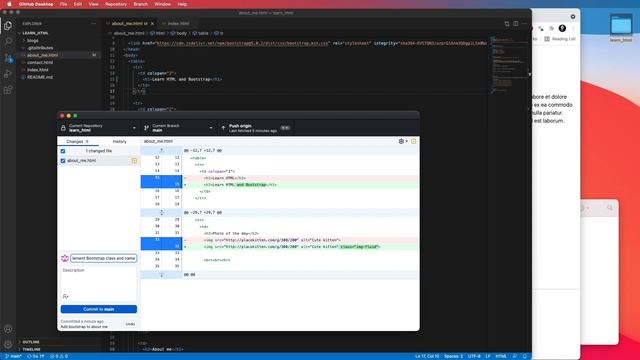Open the VS Code Search activity icon

tap(8, 41)
